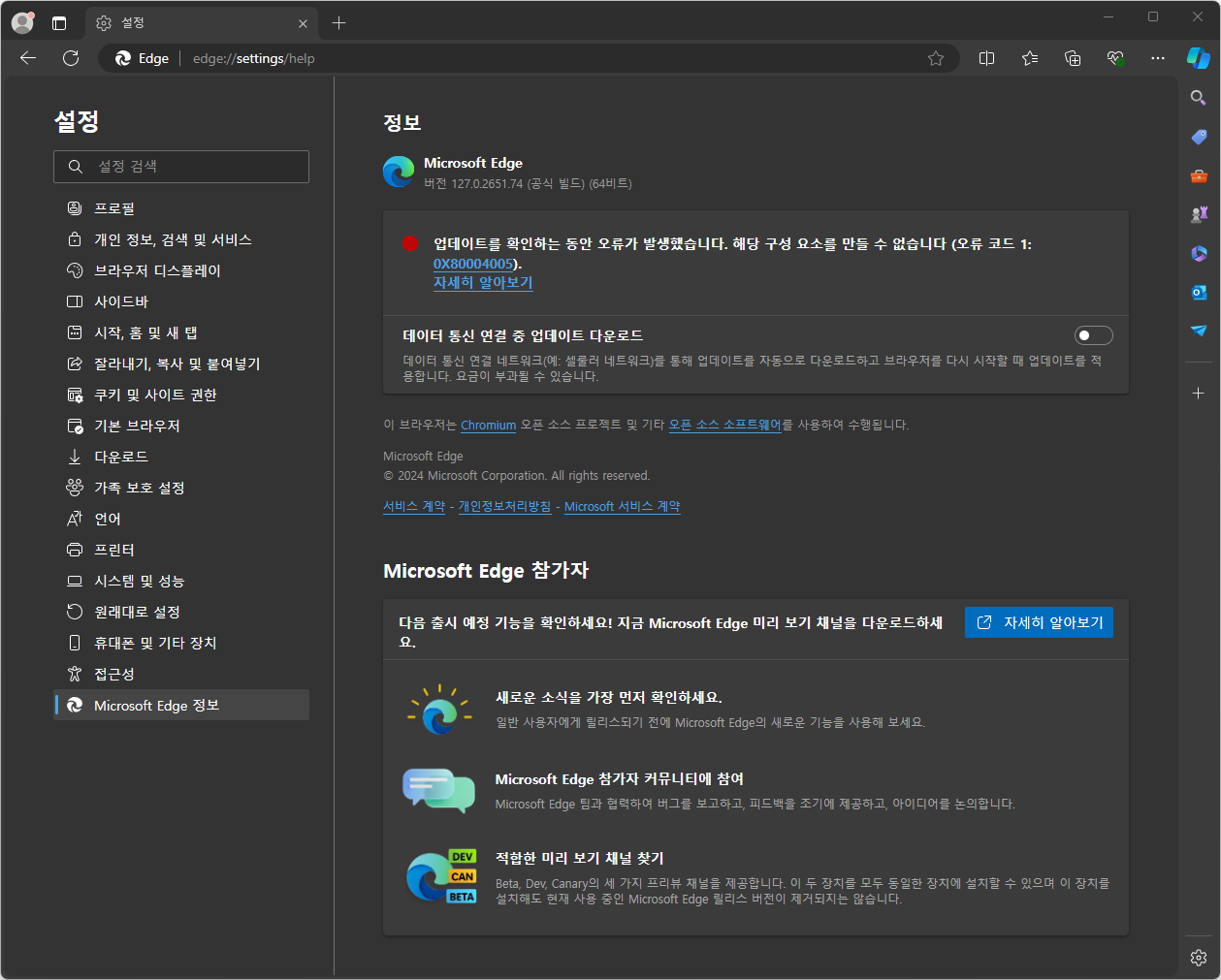Reload the page with refresh icon
The image size is (1221, 980).
71,58
